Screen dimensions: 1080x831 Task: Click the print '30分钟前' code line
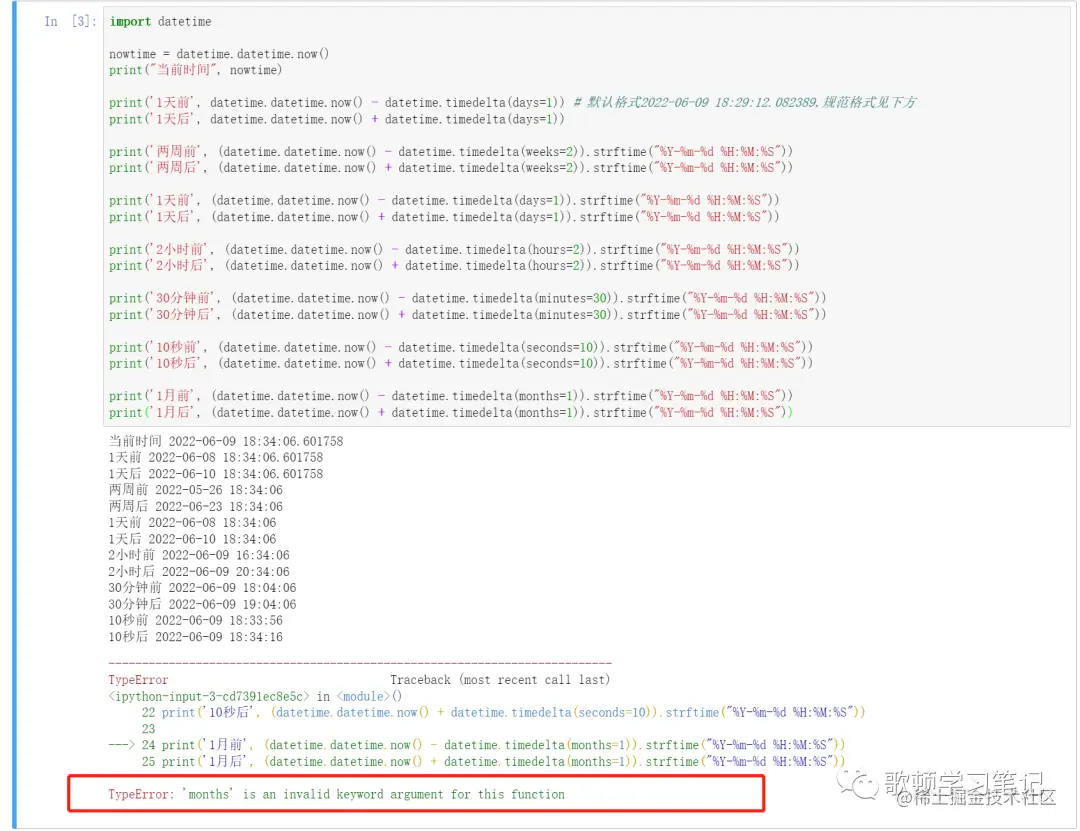468,298
